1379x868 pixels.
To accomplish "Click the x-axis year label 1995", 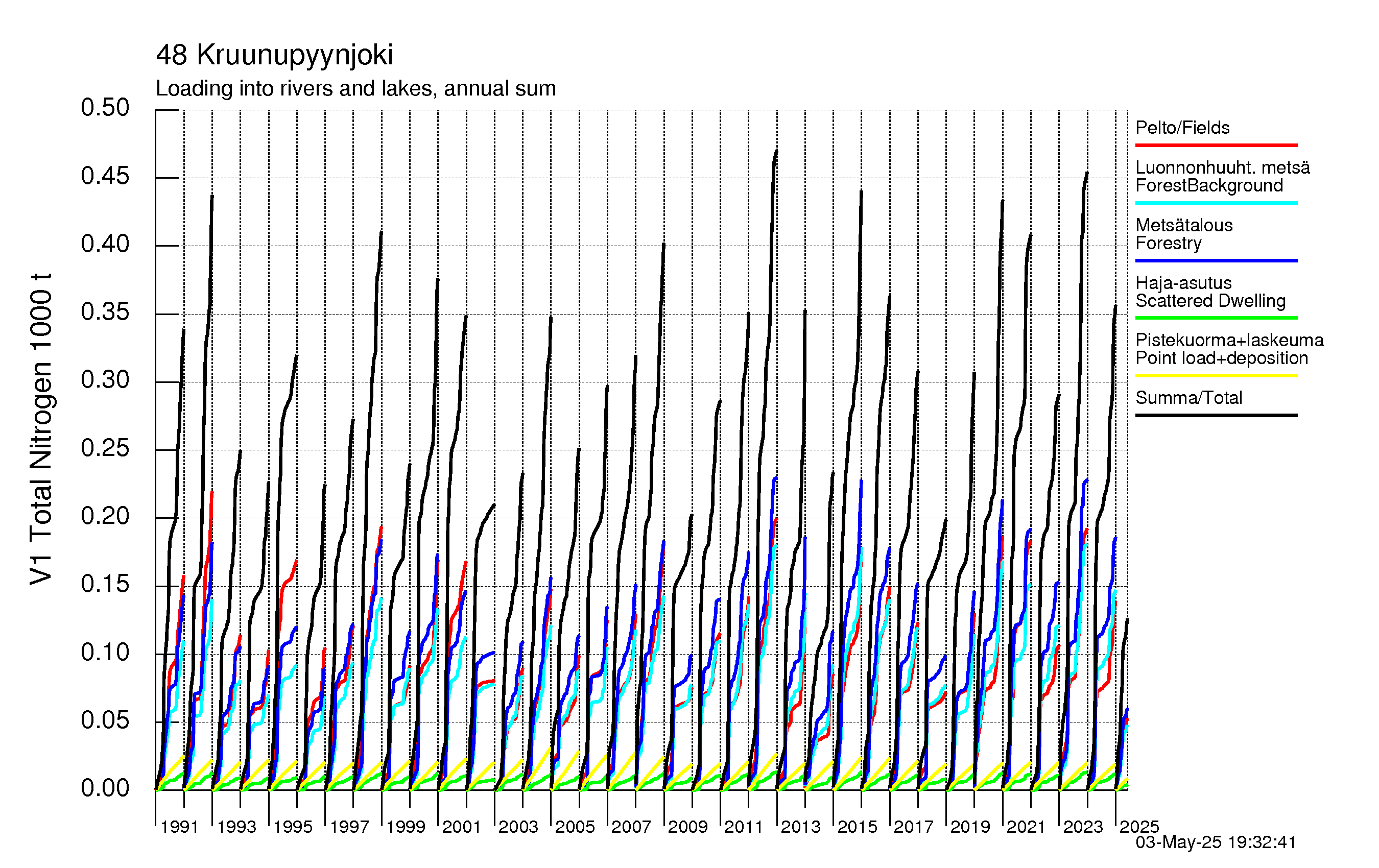I will 293,827.
